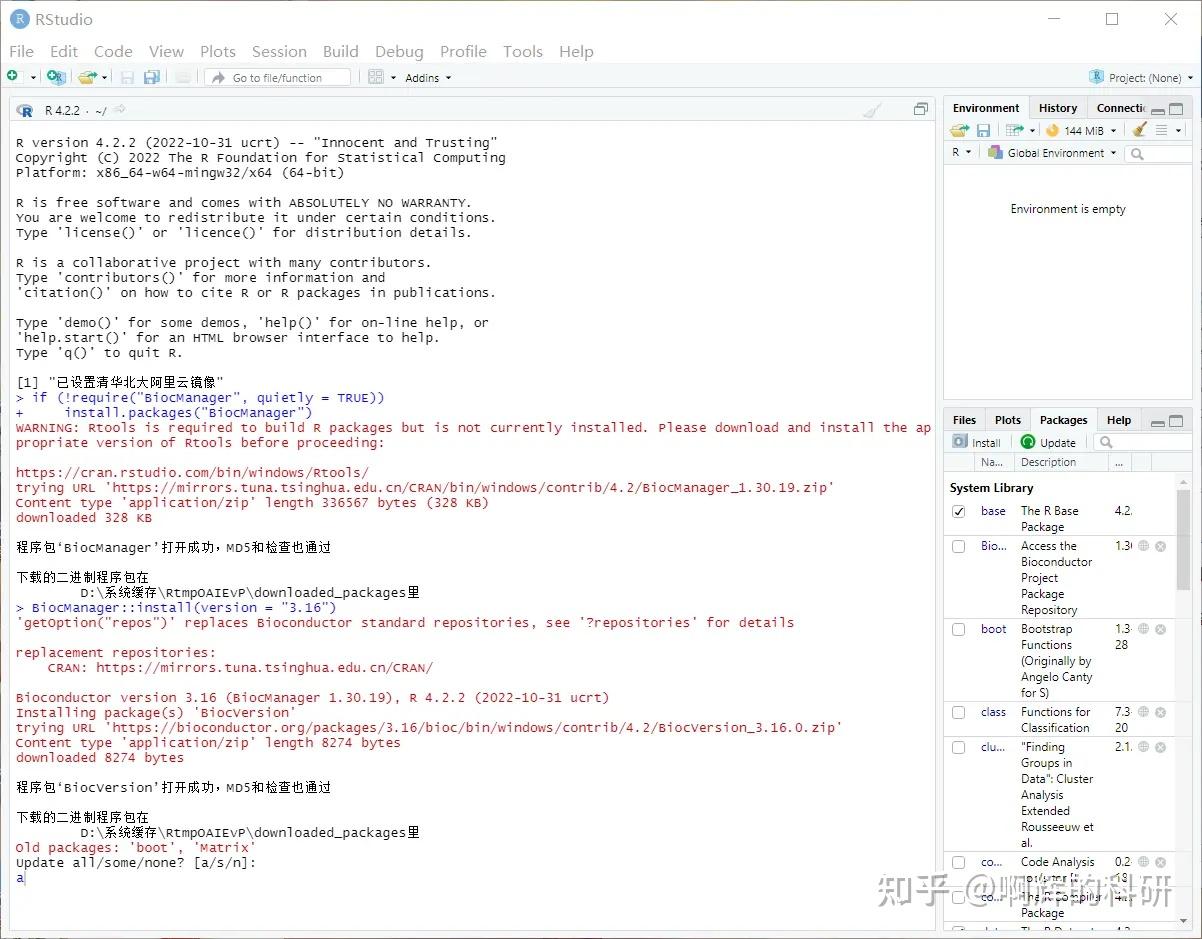Viewport: 1202px width, 939px height.
Task: Minimize the Packages pane
Action: pyautogui.click(x=1158, y=422)
